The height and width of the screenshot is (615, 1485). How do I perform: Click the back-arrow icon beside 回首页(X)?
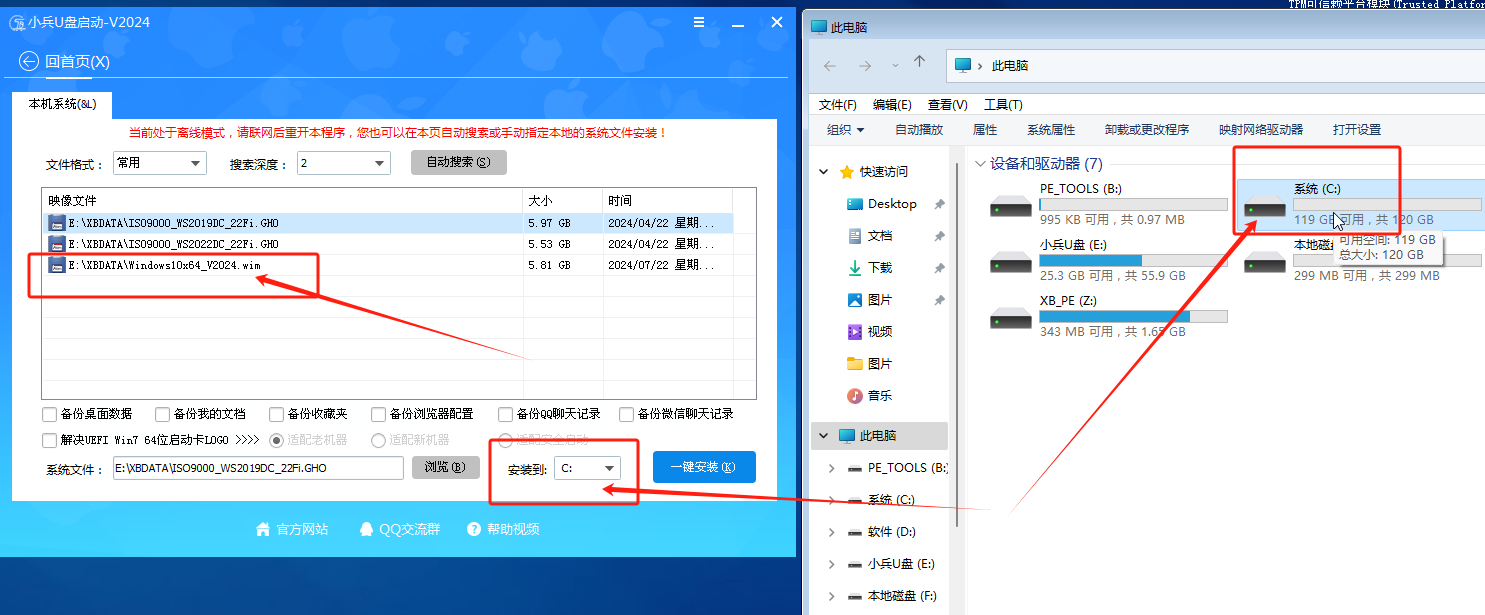[29, 62]
